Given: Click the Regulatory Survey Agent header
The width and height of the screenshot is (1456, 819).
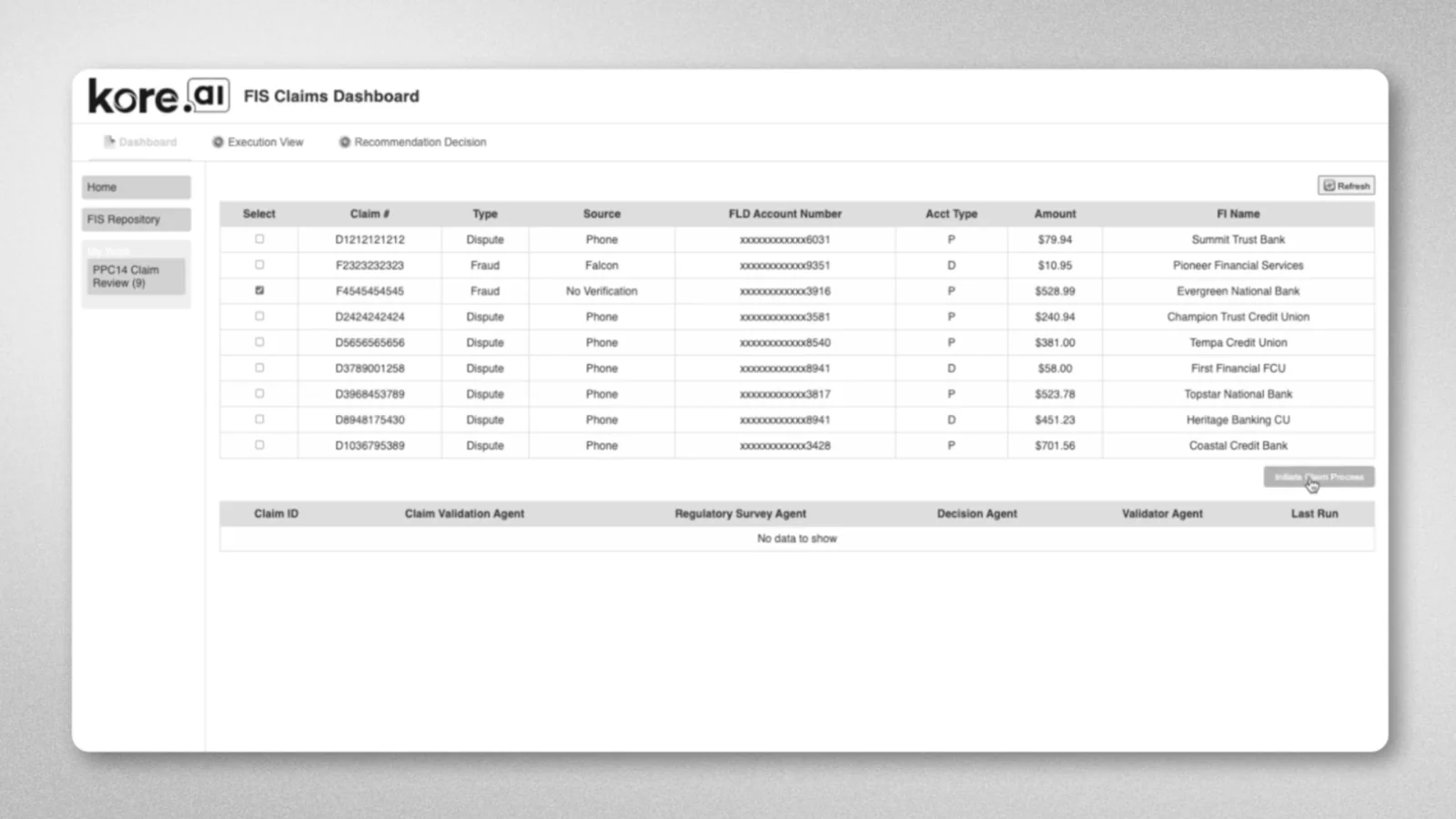Looking at the screenshot, I should 740,513.
